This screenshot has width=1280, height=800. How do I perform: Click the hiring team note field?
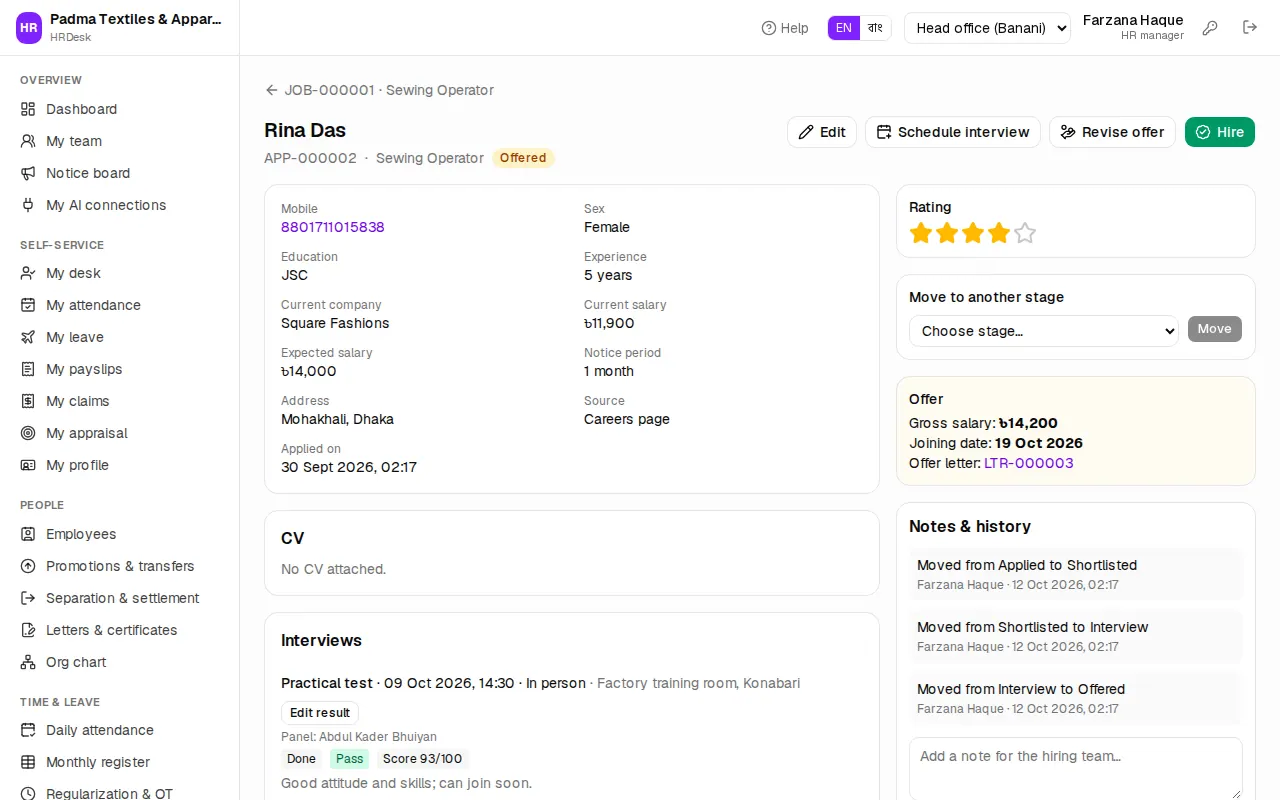point(1076,768)
